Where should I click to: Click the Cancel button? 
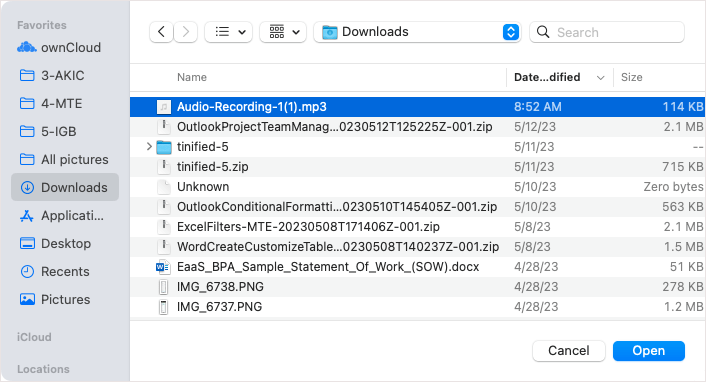pos(569,351)
